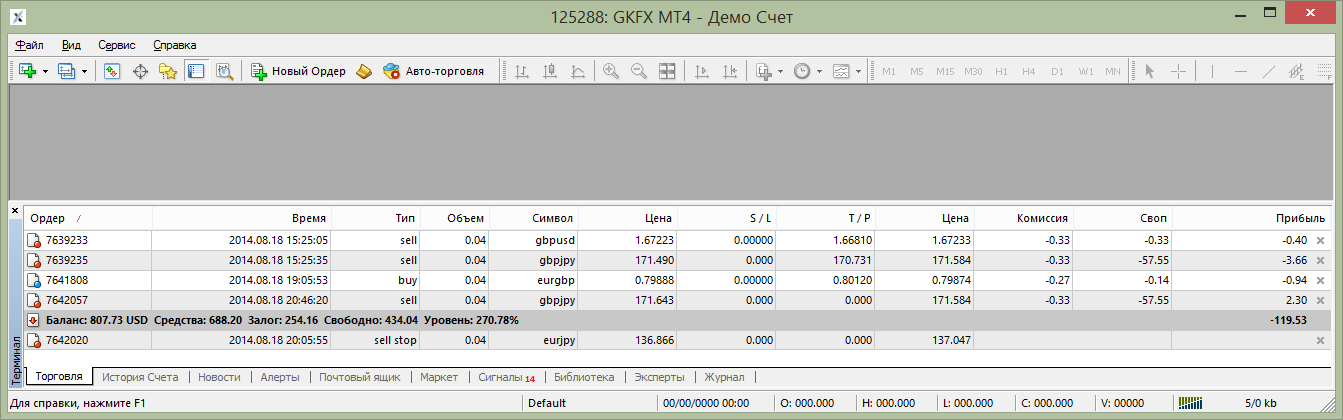The image size is (1343, 420).
Task: Close order 7639233 with its X
Action: (1321, 240)
